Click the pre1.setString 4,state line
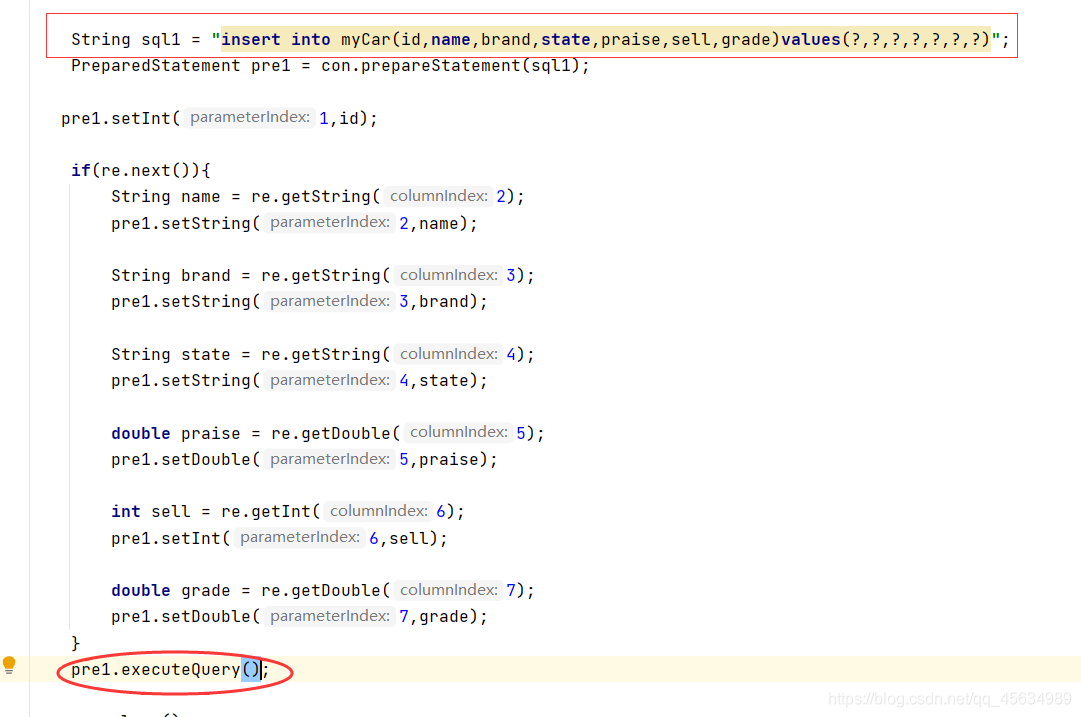The width and height of the screenshot is (1081, 717). [299, 380]
